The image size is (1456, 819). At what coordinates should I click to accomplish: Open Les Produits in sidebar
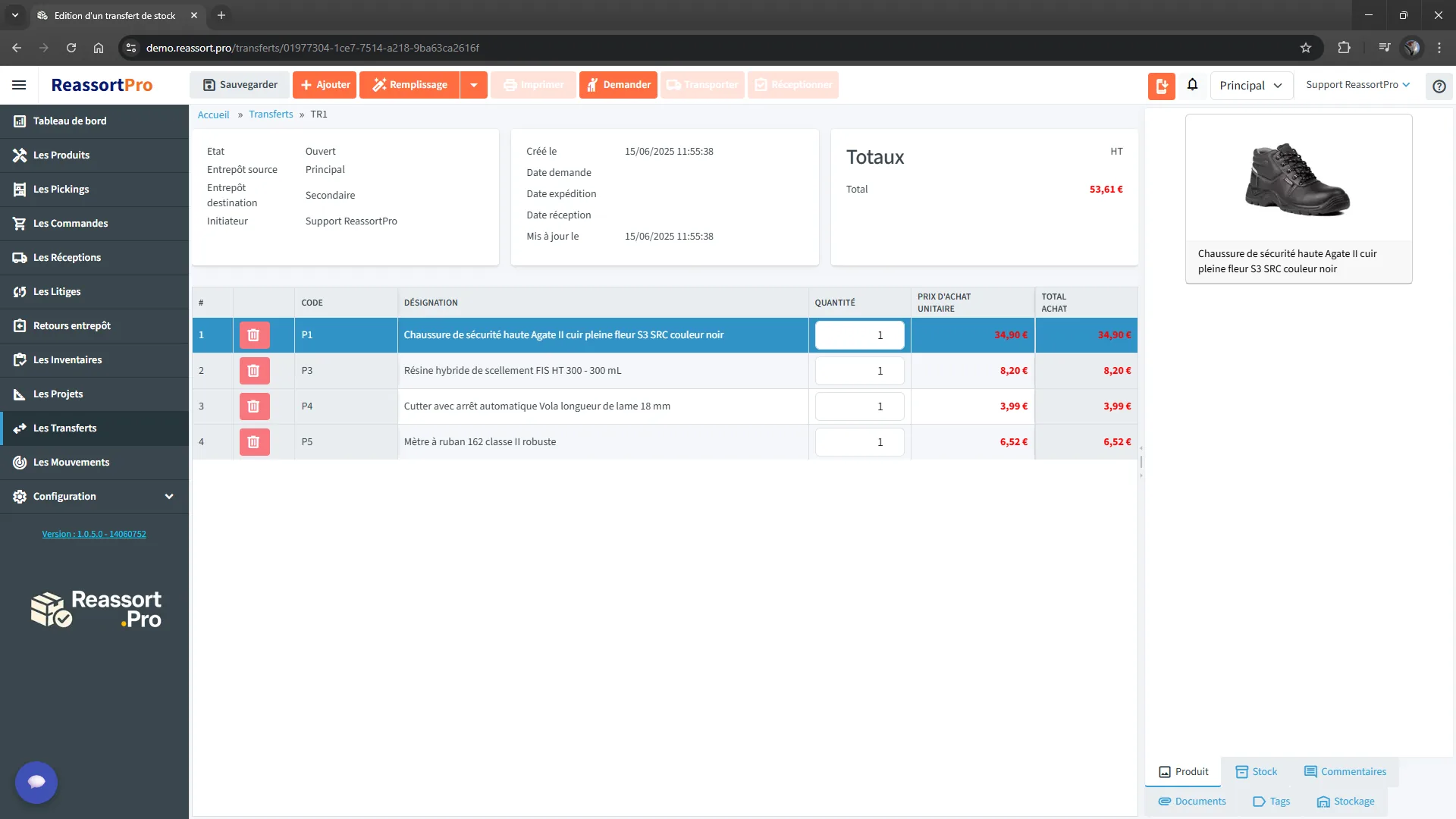click(95, 155)
